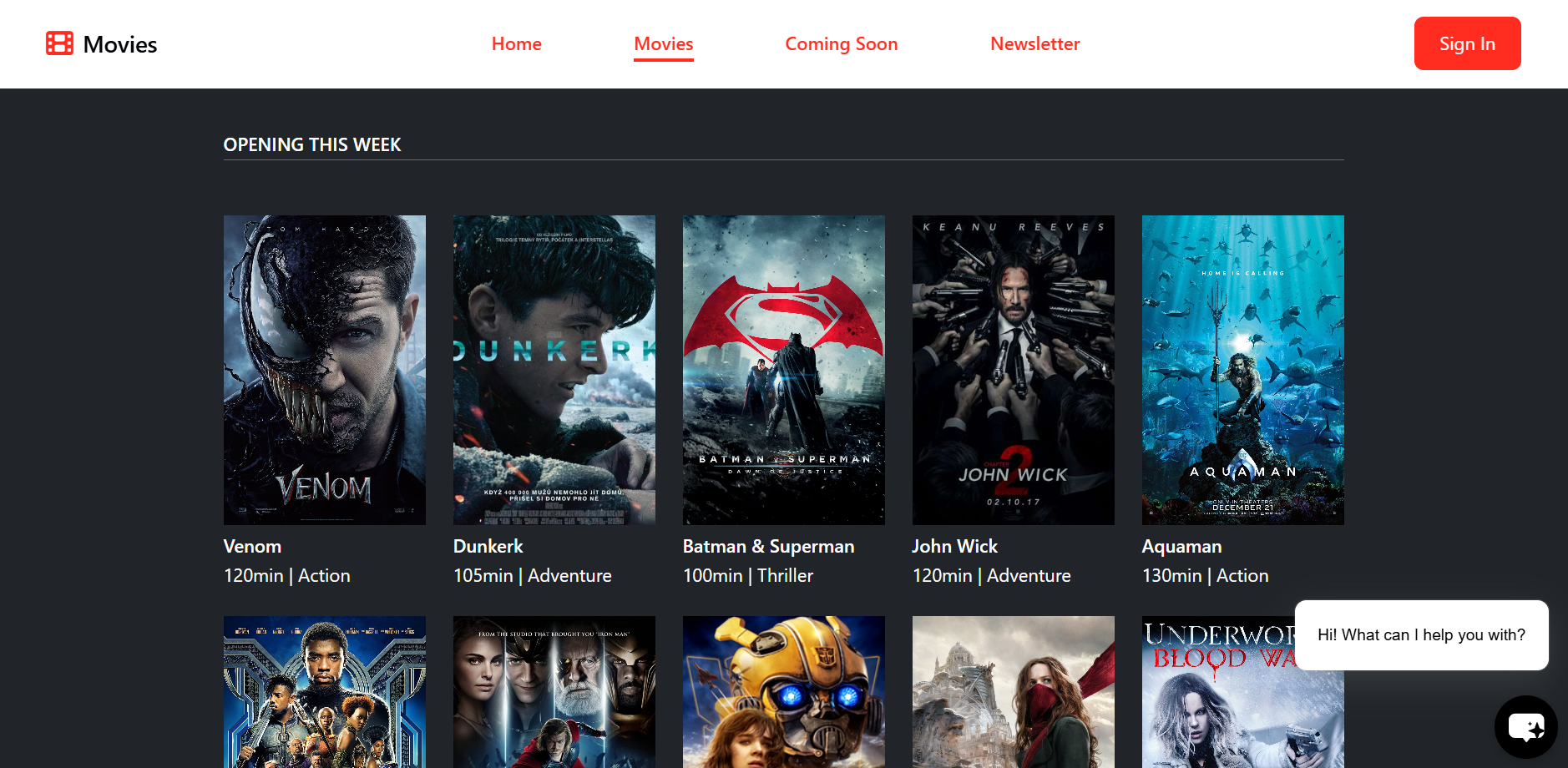
Task: Go to the Newsletter page
Action: (1034, 43)
